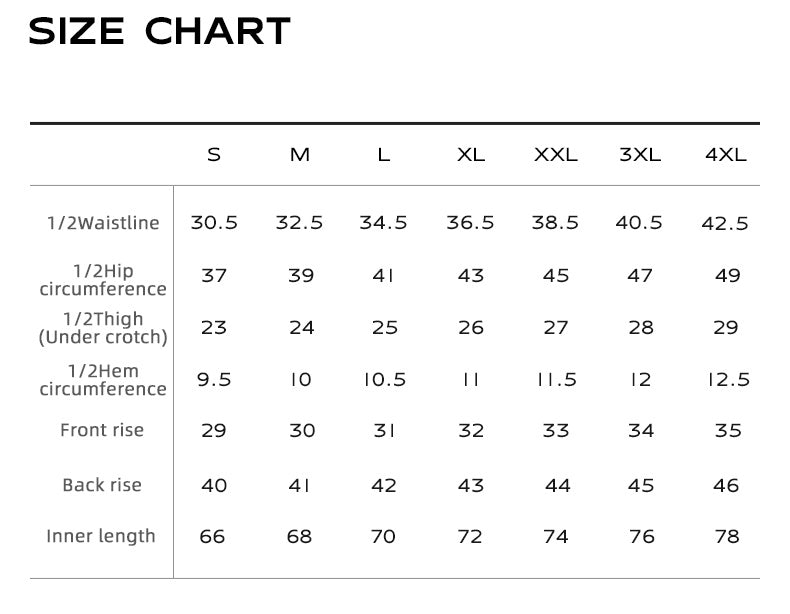790x614 pixels.
Task: Select the L size column header
Action: pos(384,155)
